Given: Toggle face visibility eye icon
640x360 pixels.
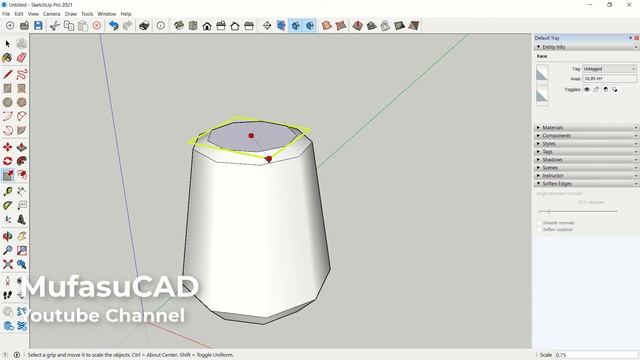Looking at the screenshot, I should tap(587, 89).
